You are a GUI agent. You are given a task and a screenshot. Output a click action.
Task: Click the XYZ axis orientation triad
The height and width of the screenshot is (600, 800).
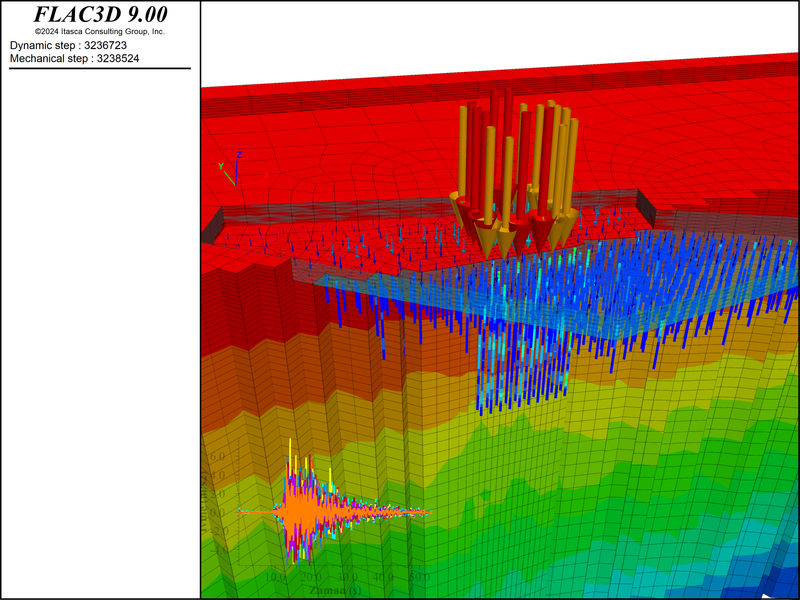pos(230,170)
